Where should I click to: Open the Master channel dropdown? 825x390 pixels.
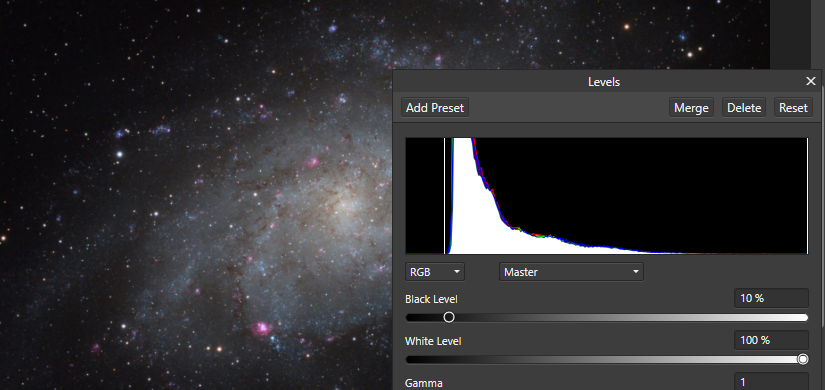tap(571, 272)
